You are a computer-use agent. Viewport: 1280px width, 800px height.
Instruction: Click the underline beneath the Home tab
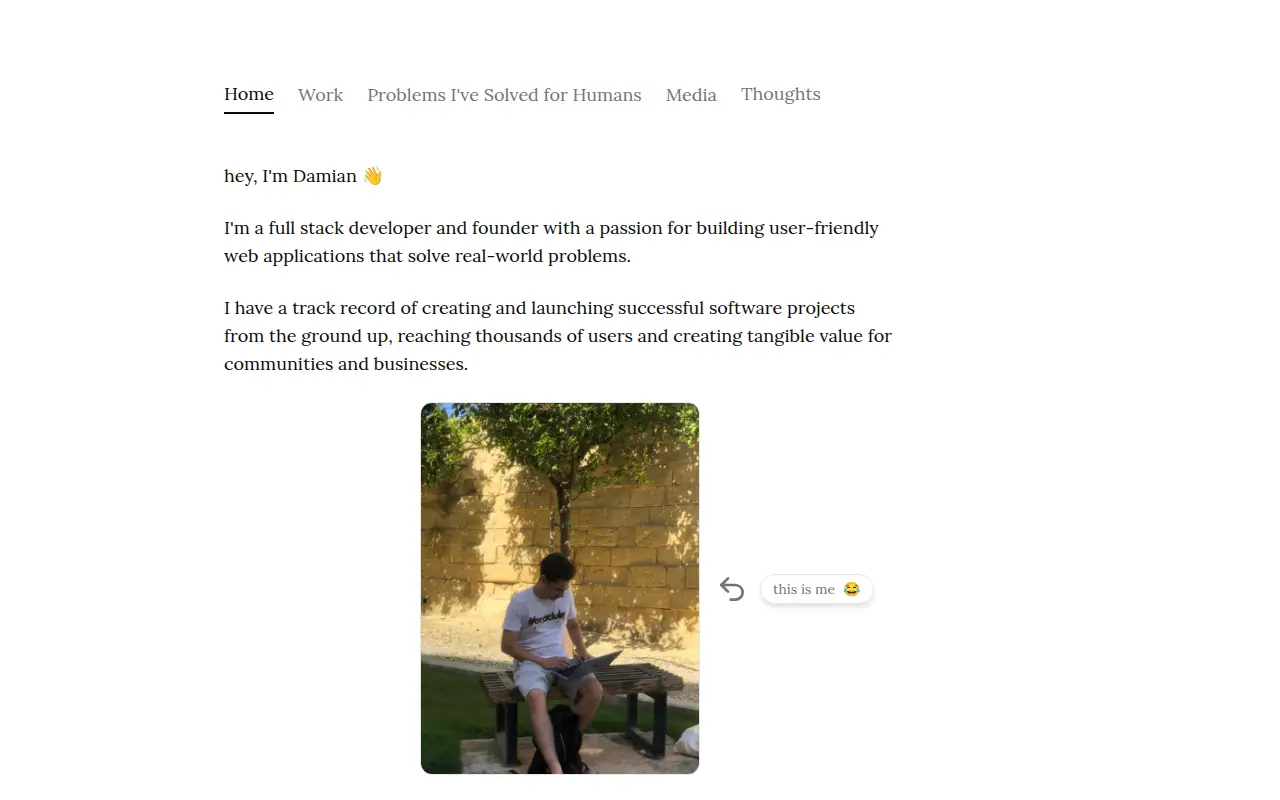tap(249, 112)
